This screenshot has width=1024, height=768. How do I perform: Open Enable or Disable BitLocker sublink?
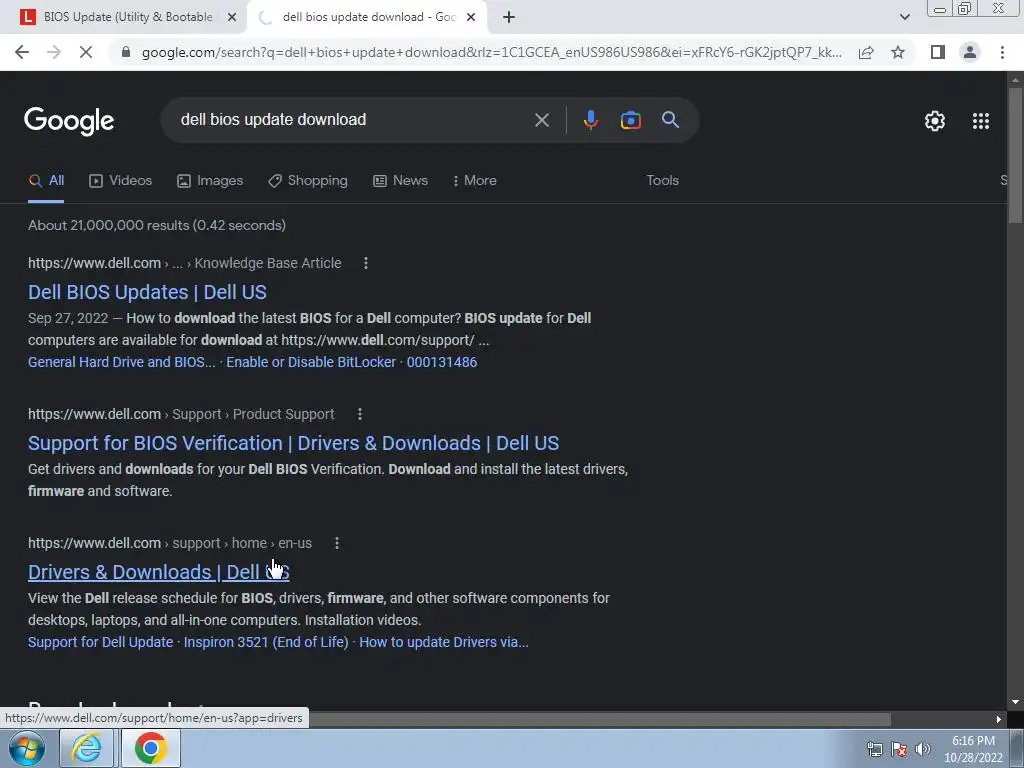click(311, 362)
